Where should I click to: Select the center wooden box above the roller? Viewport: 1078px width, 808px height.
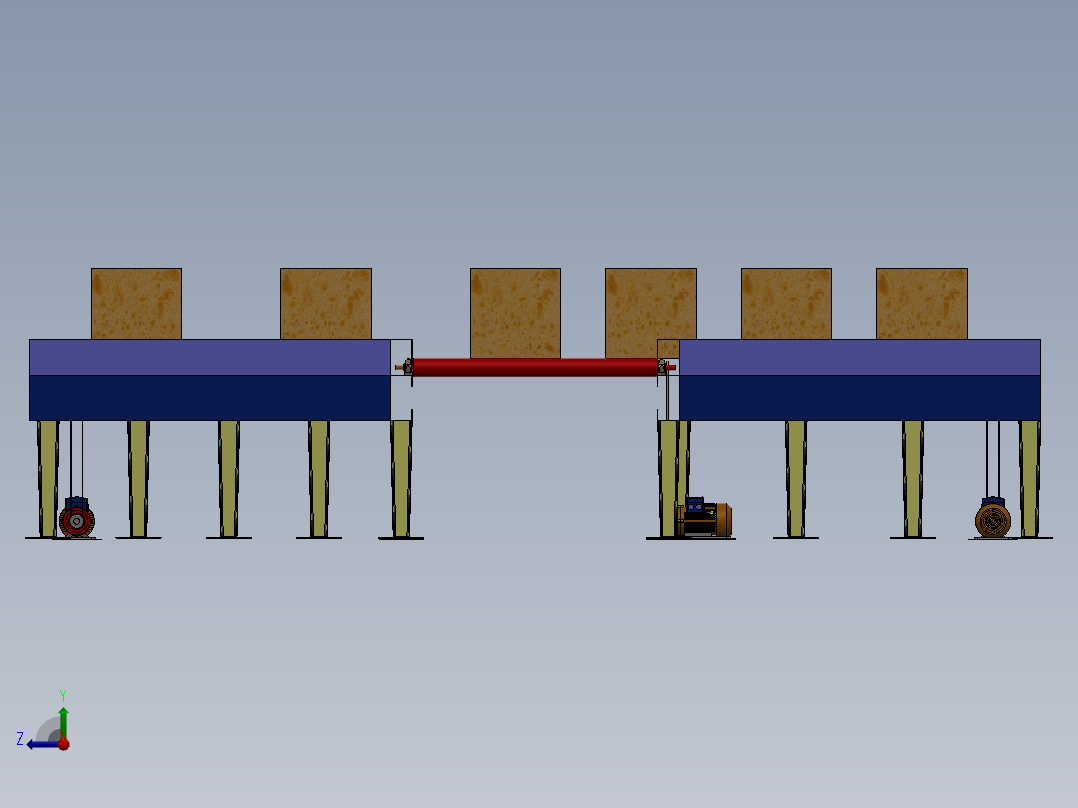(515, 312)
